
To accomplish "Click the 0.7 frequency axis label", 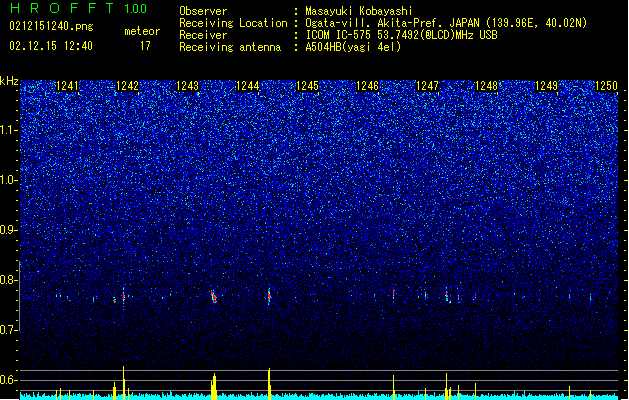I will point(8,330).
